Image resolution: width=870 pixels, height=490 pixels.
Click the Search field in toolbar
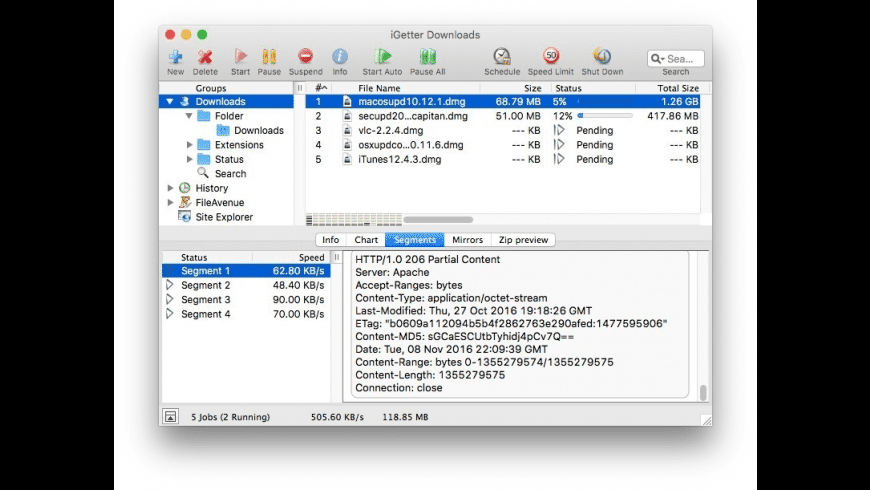pyautogui.click(x=679, y=59)
